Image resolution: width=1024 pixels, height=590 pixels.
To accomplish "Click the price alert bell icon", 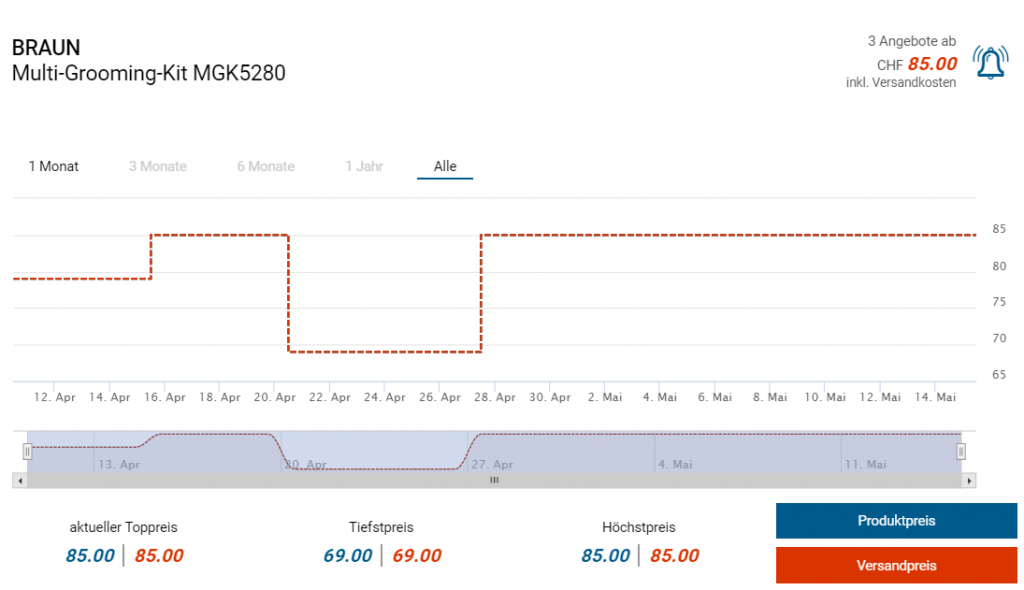I will pyautogui.click(x=990, y=63).
